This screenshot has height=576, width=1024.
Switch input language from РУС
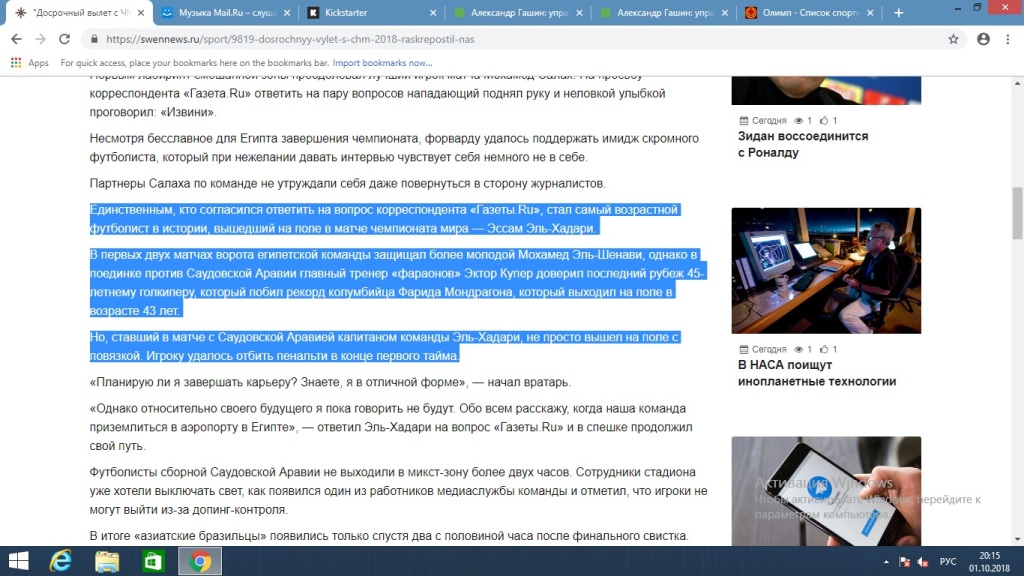click(x=948, y=562)
